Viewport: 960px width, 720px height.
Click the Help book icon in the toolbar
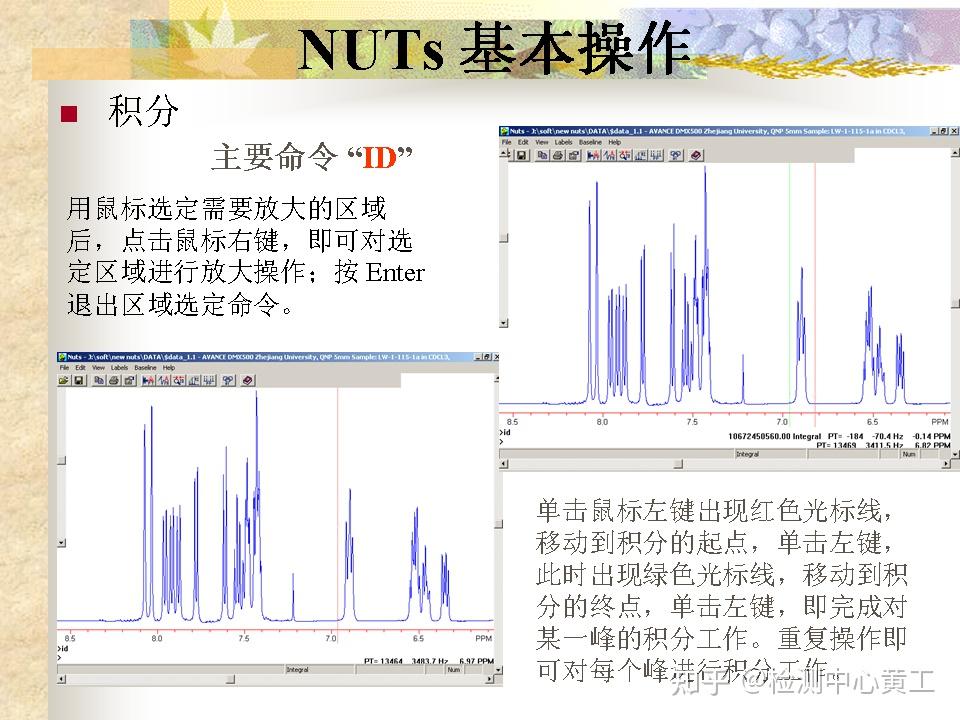pyautogui.click(x=694, y=156)
